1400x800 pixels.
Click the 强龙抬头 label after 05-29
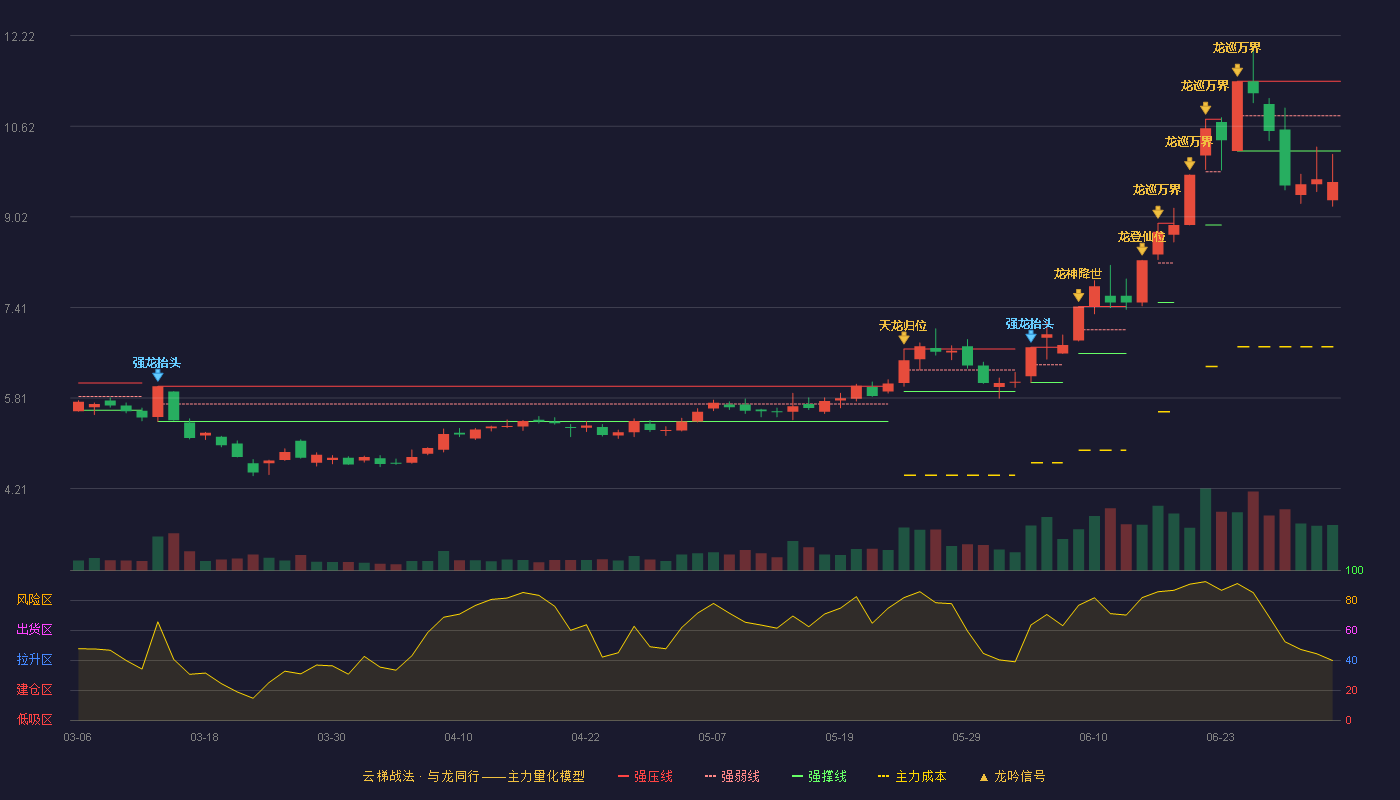(1030, 323)
